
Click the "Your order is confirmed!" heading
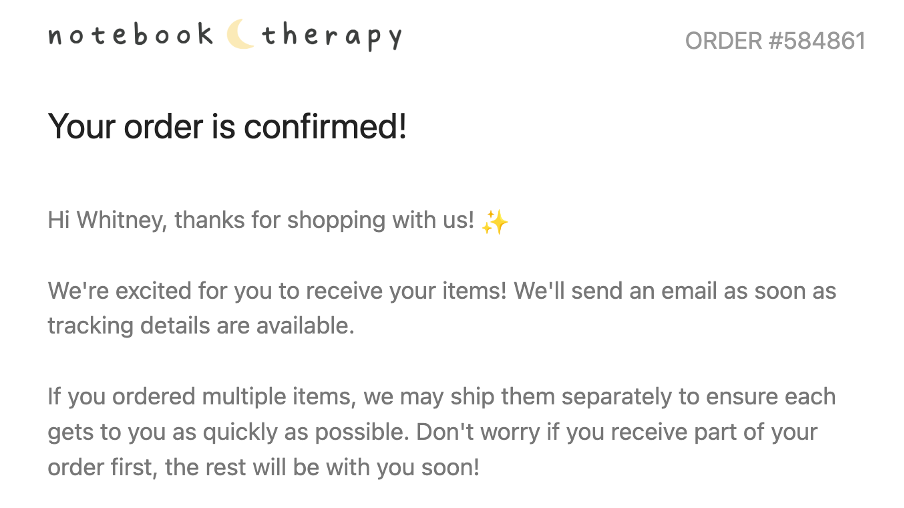click(x=227, y=127)
